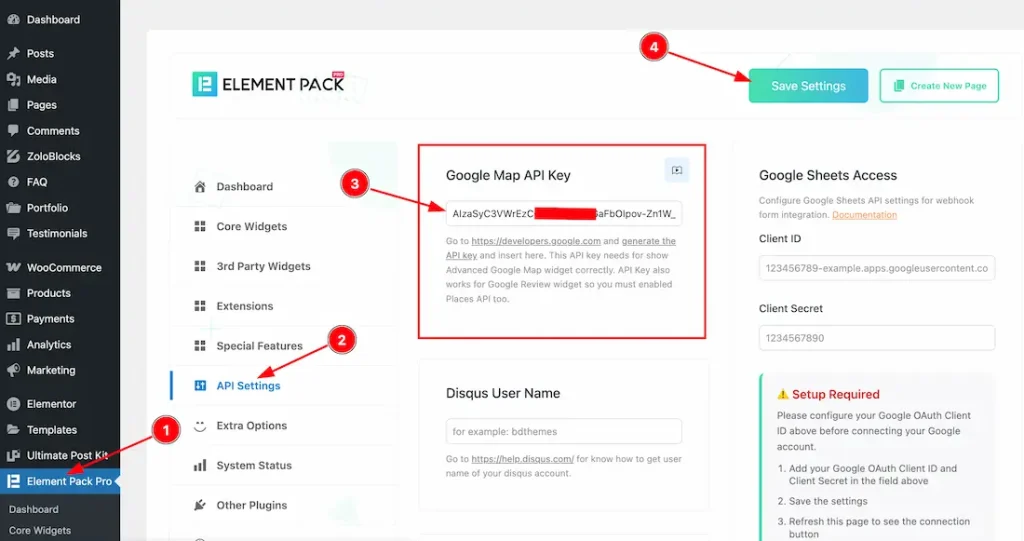Image resolution: width=1024 pixels, height=541 pixels.
Task: Click the Core Widgets grid icon
Action: click(200, 226)
